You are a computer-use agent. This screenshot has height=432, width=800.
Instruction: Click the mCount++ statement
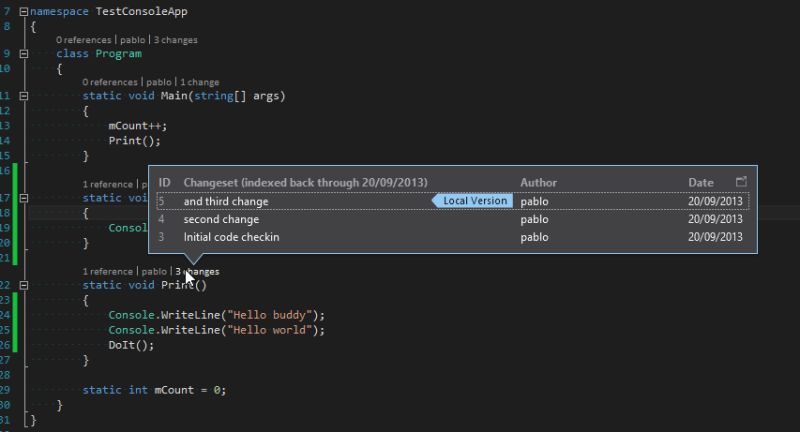pyautogui.click(x=138, y=125)
